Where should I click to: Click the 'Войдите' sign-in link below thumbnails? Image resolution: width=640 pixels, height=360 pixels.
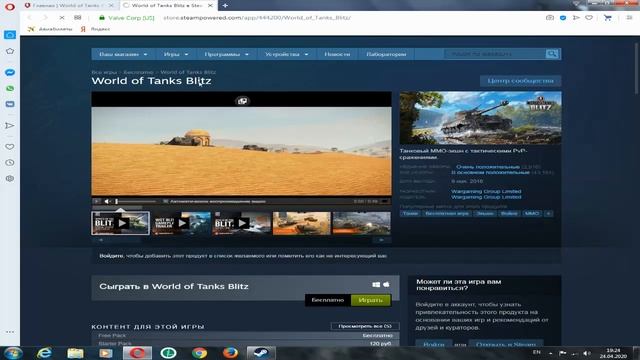111,256
